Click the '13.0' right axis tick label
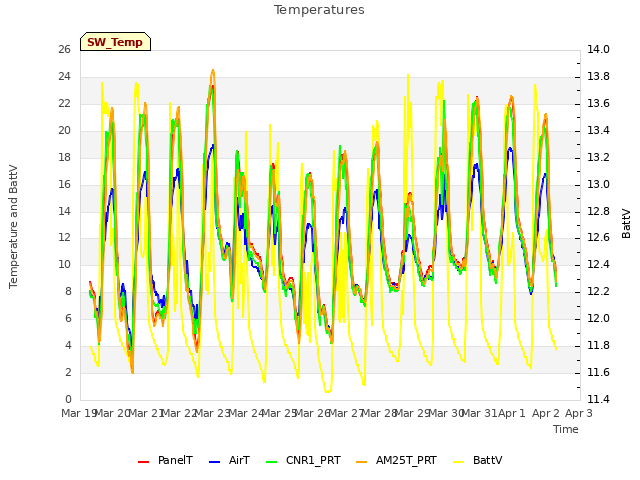This screenshot has height=480, width=640. (598, 184)
